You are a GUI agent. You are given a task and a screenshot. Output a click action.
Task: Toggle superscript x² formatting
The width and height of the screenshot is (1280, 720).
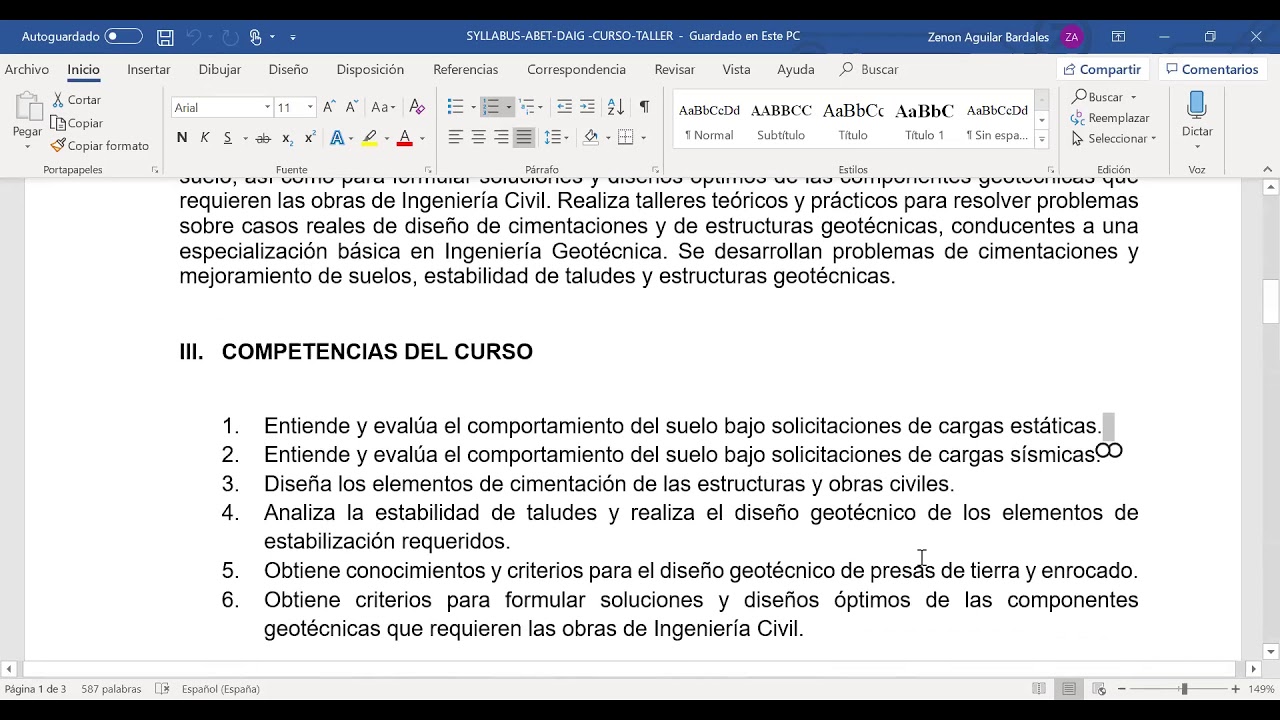(310, 138)
